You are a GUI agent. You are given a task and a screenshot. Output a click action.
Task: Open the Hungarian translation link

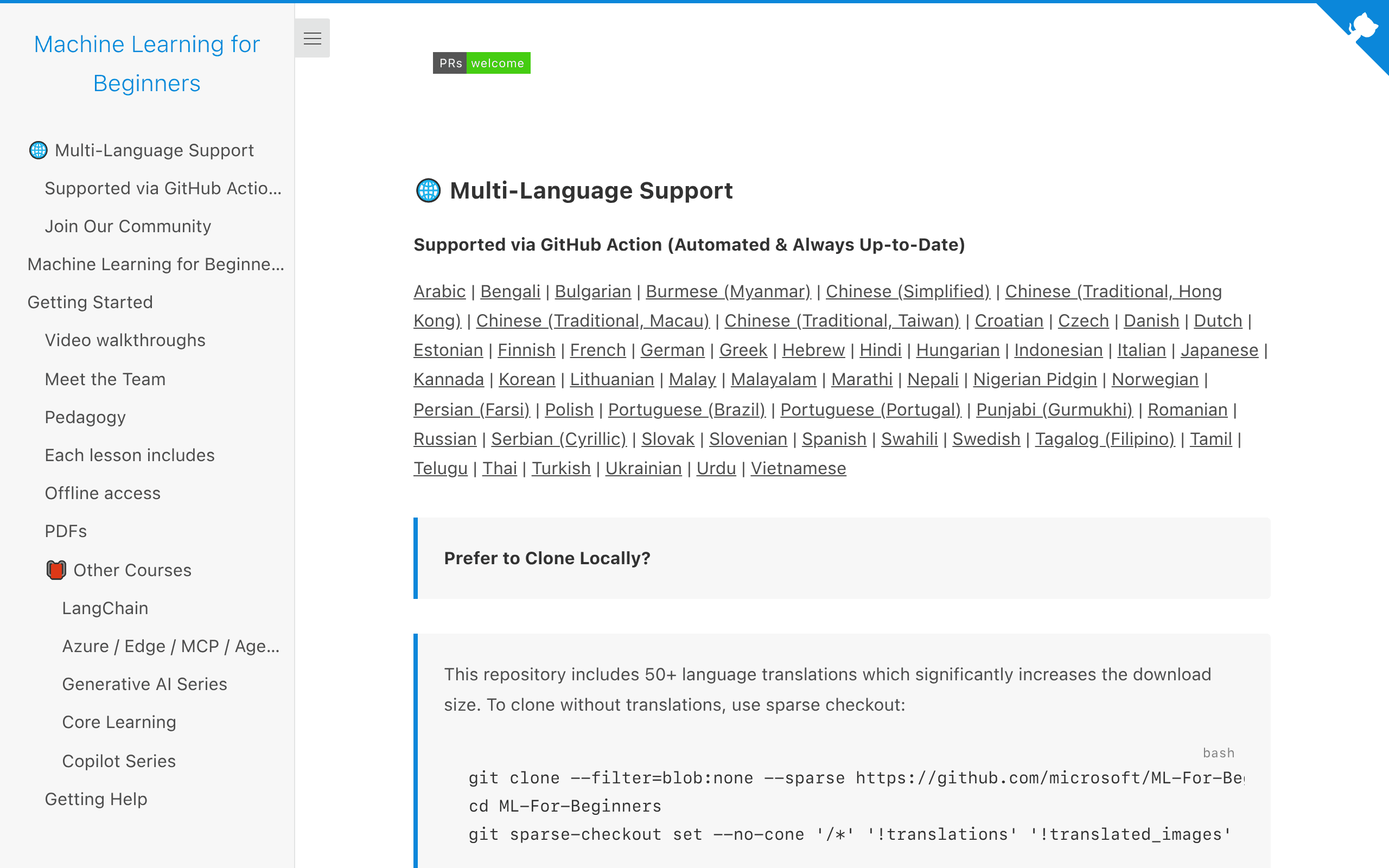tap(958, 349)
